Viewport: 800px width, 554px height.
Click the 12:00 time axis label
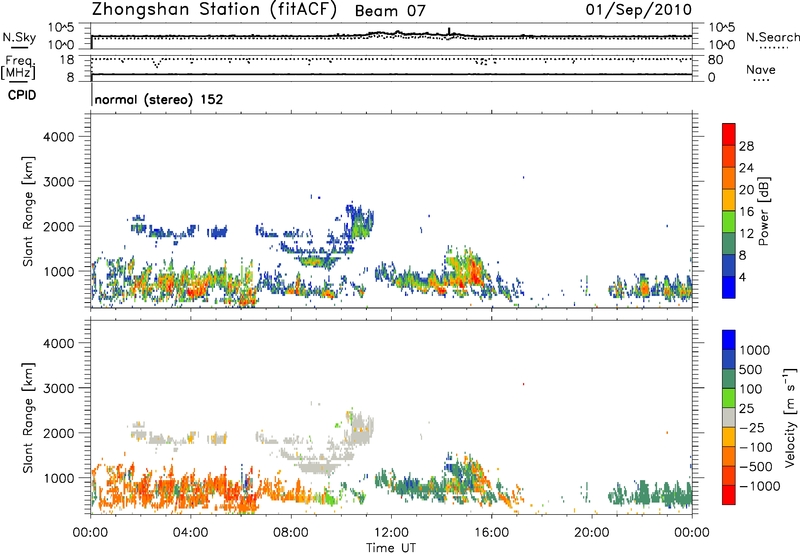point(391,533)
